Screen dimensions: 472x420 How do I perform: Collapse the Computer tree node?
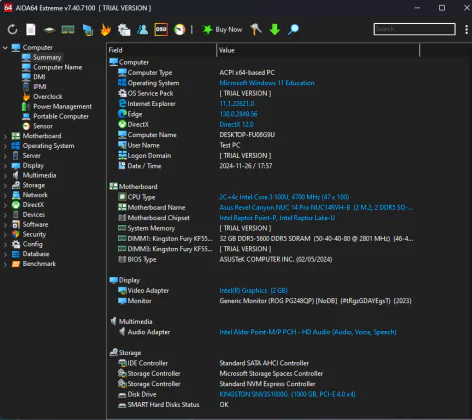5,48
